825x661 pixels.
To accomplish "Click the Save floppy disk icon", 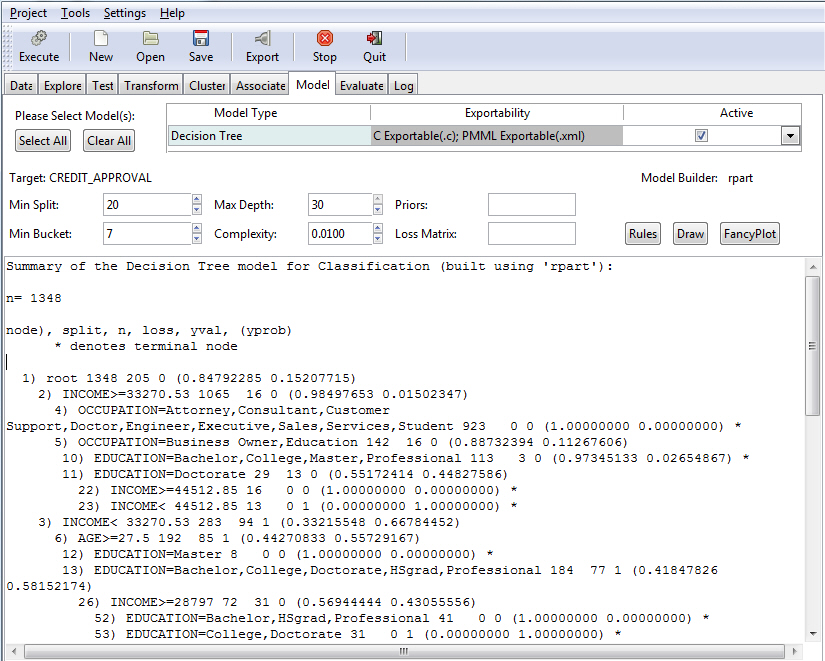I will [201, 38].
